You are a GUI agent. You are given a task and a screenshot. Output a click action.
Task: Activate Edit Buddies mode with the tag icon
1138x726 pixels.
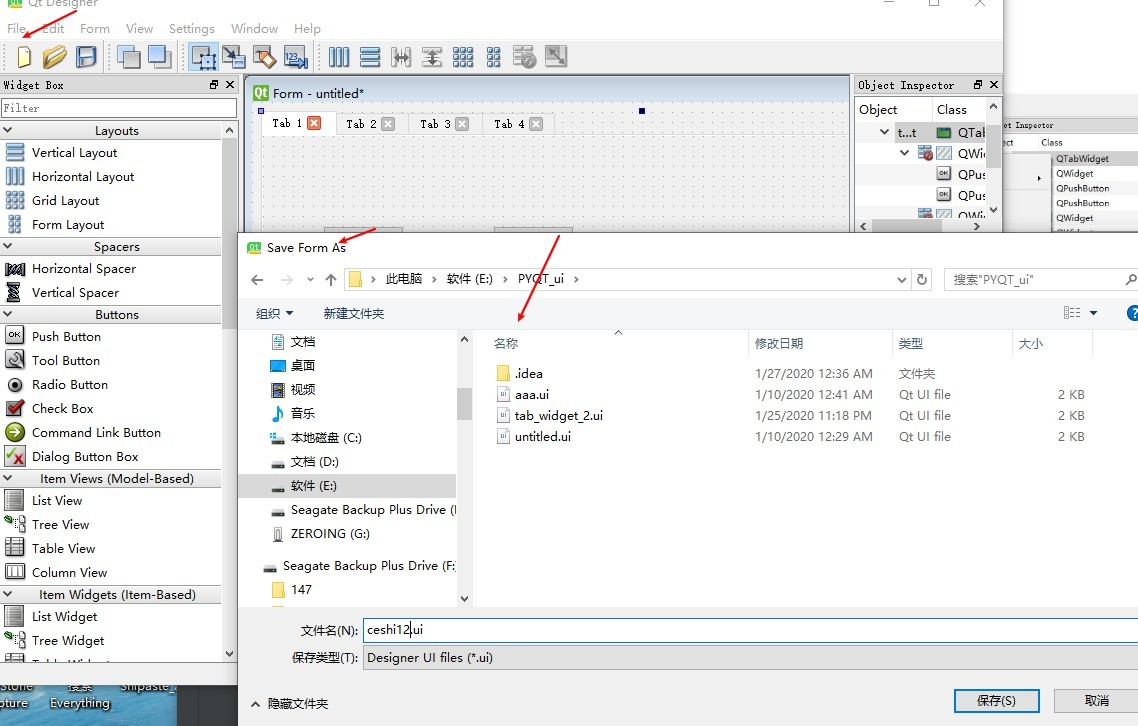pyautogui.click(x=264, y=57)
